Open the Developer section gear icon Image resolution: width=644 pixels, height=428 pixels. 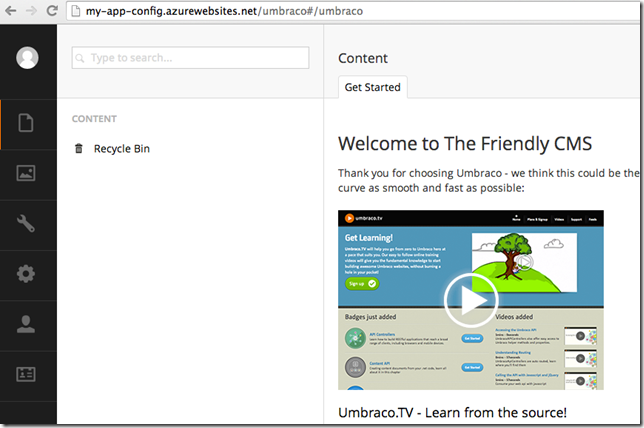[x=26, y=274]
